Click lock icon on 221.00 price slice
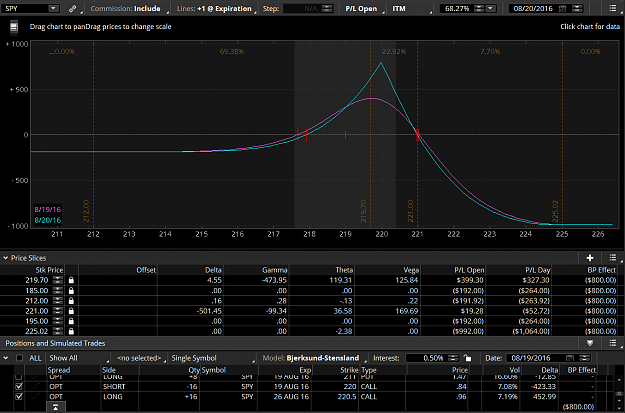The image size is (625, 413). coord(71,311)
